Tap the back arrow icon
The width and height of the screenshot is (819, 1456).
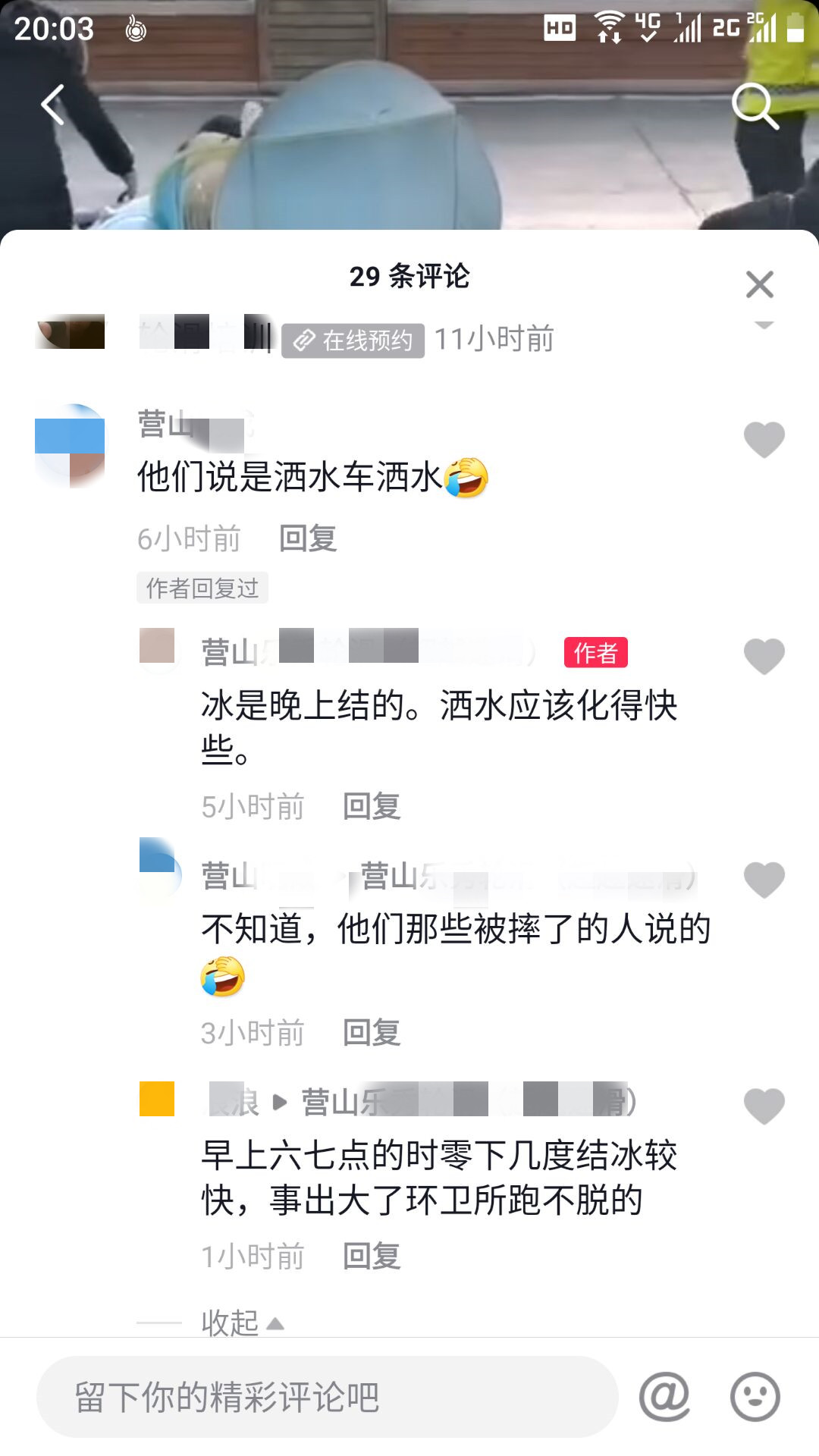tap(52, 105)
